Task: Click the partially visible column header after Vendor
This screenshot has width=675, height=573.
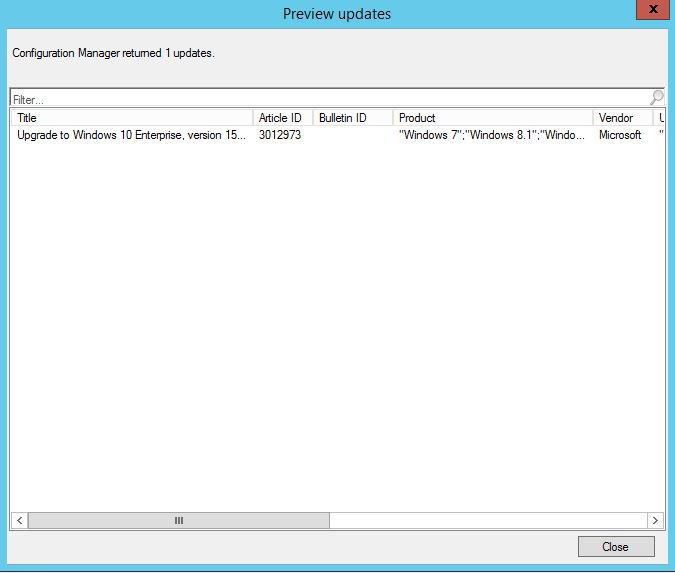Action: click(660, 118)
